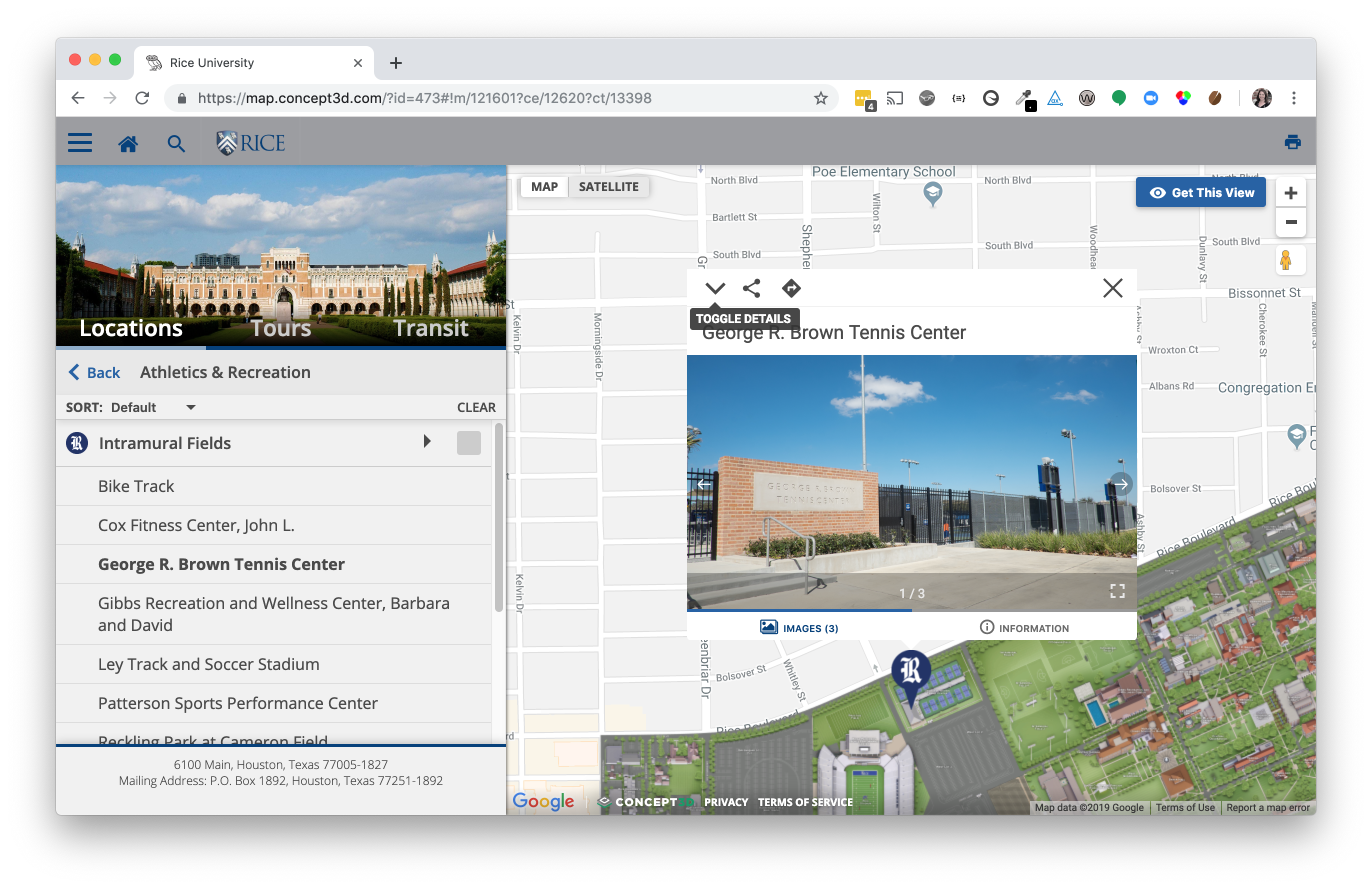Viewport: 1372px width, 889px height.
Task: Click Report a map error
Action: [1267, 807]
